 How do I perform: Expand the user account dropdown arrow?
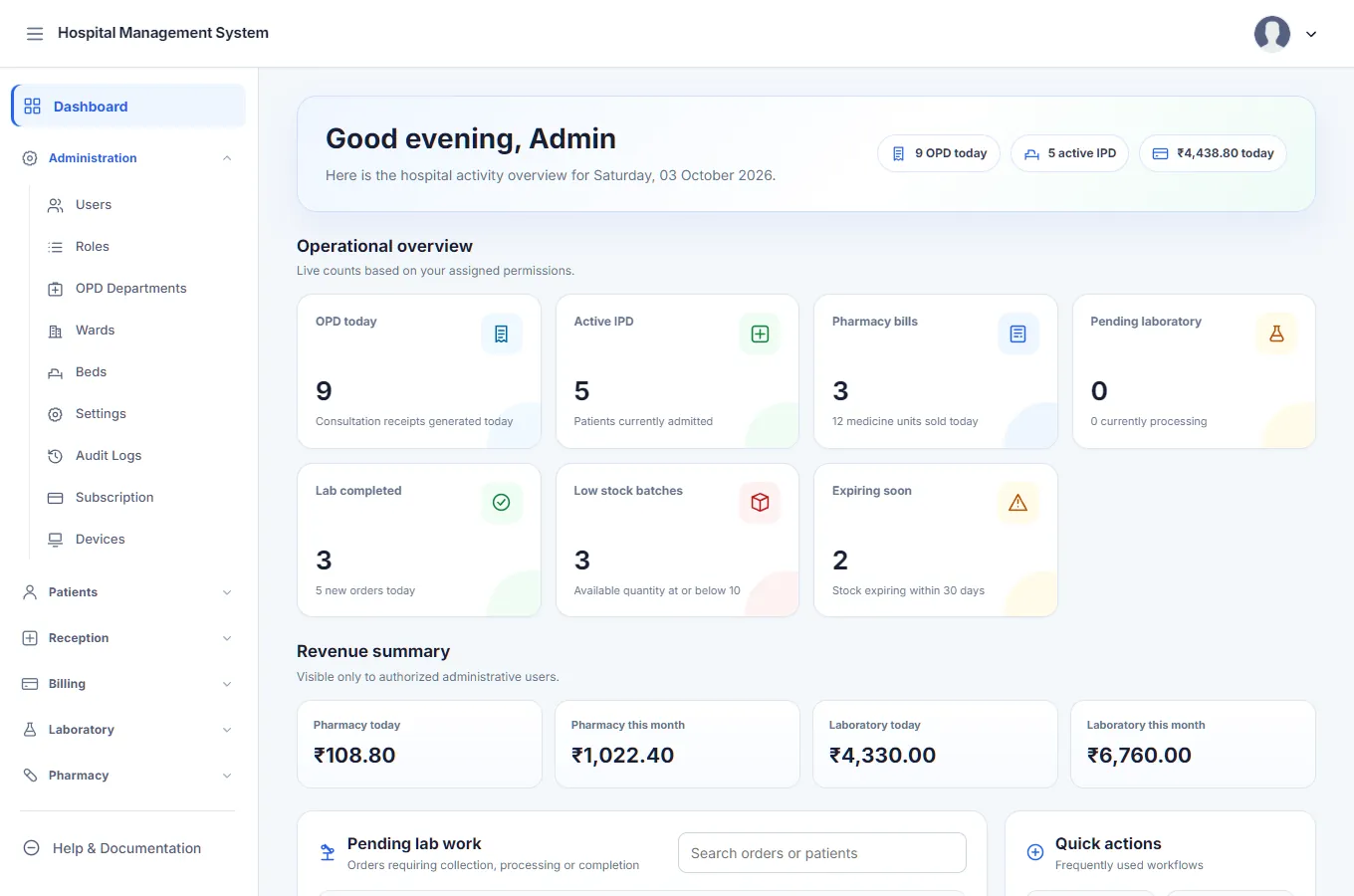1311,34
